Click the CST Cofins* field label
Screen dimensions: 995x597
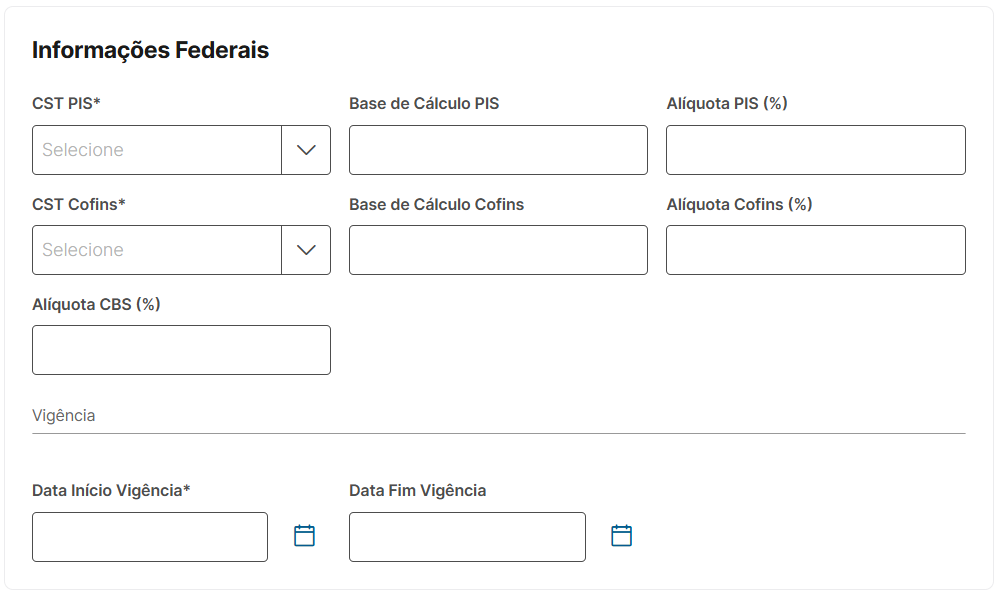tap(79, 204)
